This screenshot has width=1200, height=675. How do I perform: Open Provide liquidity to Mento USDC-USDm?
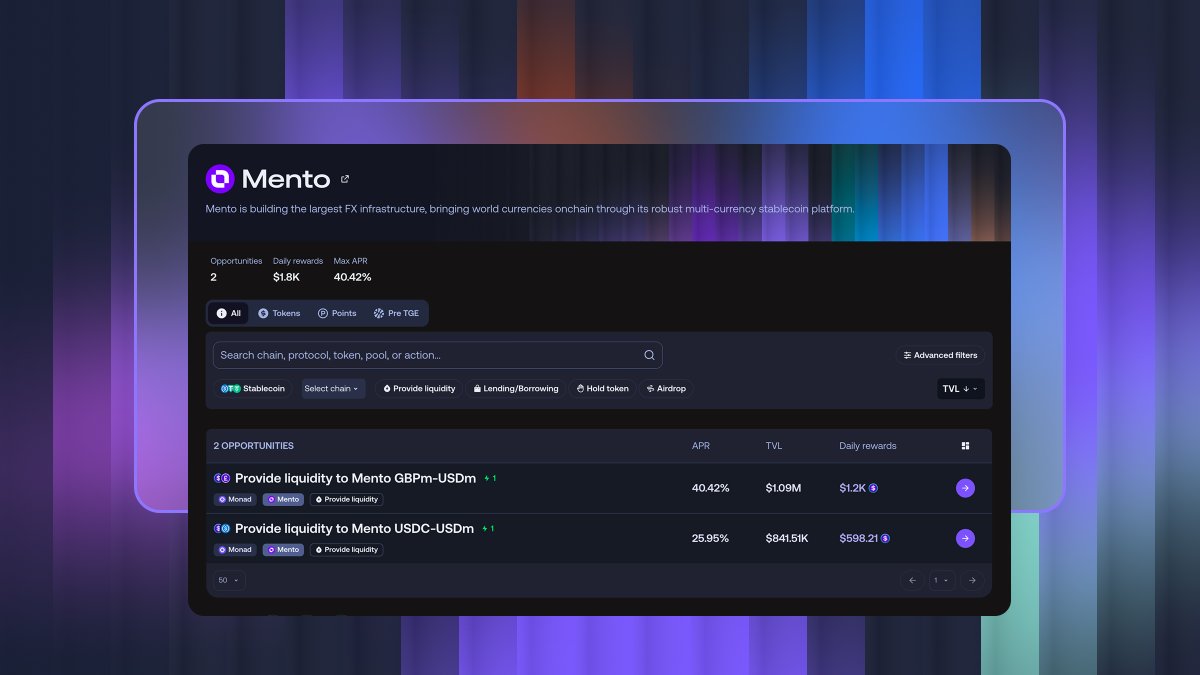tap(354, 528)
